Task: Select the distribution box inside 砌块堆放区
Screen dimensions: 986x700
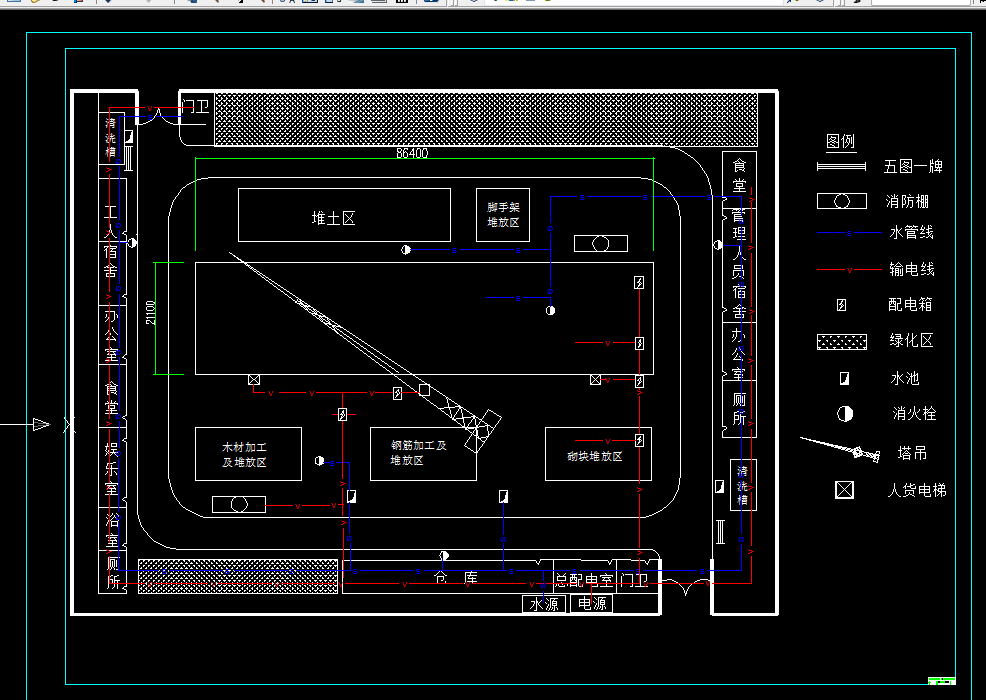Action: pos(639,440)
